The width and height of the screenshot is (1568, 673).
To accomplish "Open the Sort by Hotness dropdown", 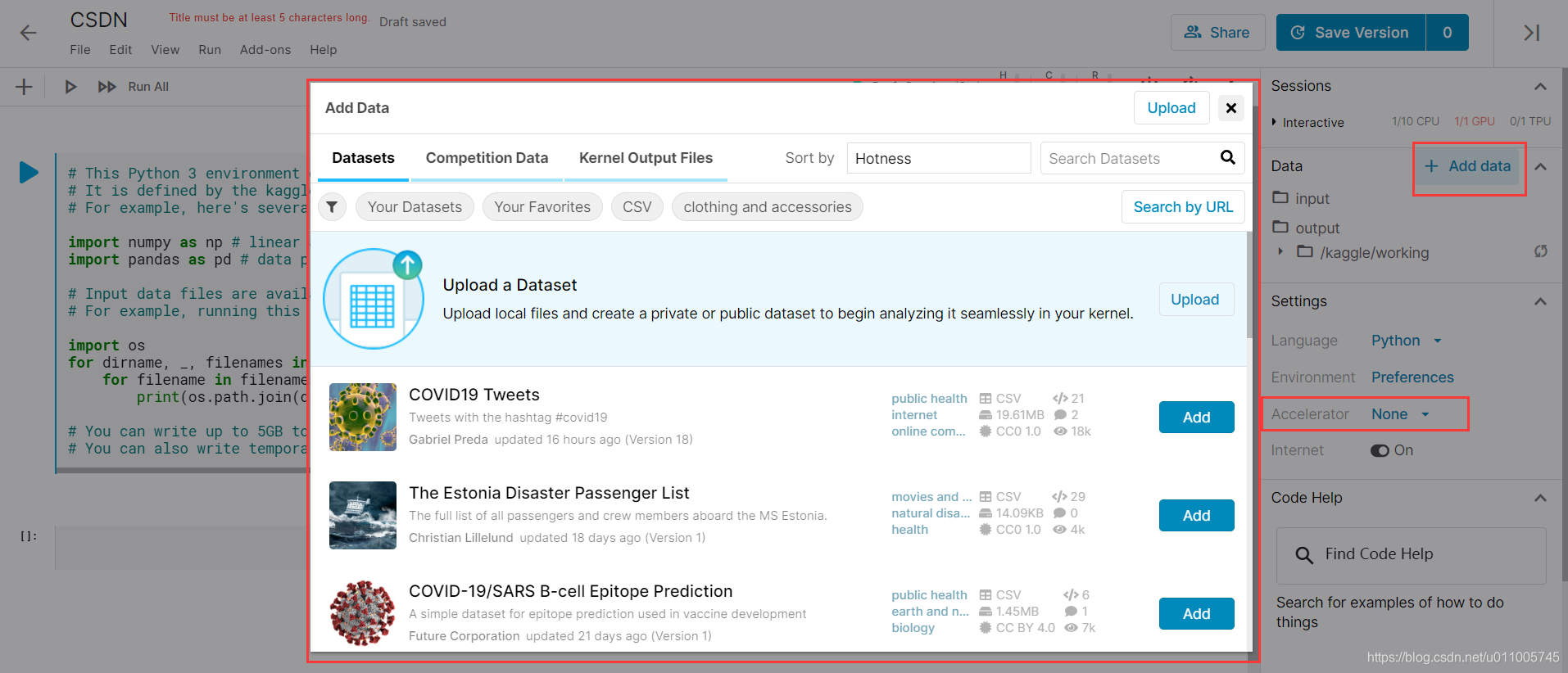I will pos(939,158).
